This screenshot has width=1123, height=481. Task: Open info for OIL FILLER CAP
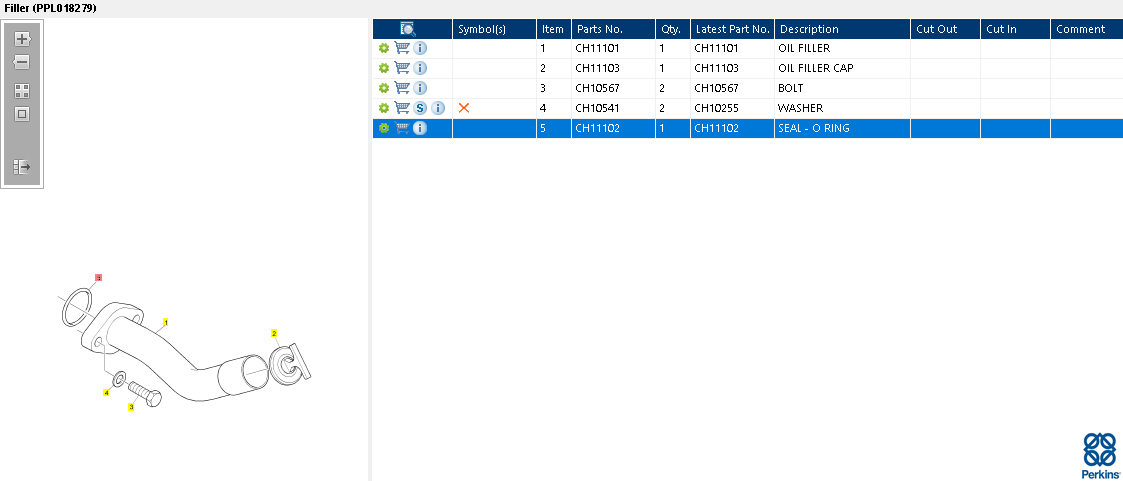point(421,68)
